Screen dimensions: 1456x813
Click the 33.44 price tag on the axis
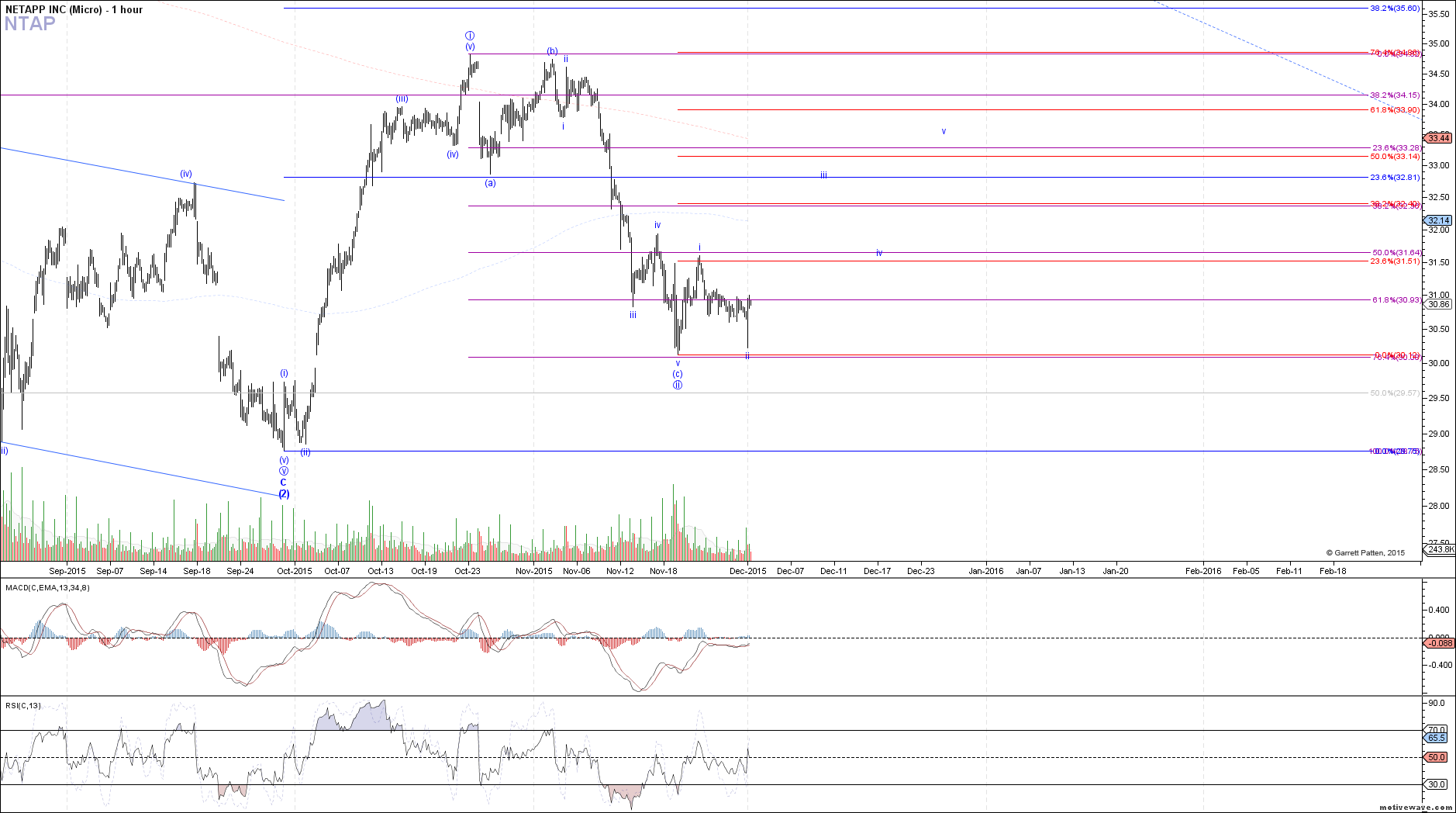point(1439,138)
